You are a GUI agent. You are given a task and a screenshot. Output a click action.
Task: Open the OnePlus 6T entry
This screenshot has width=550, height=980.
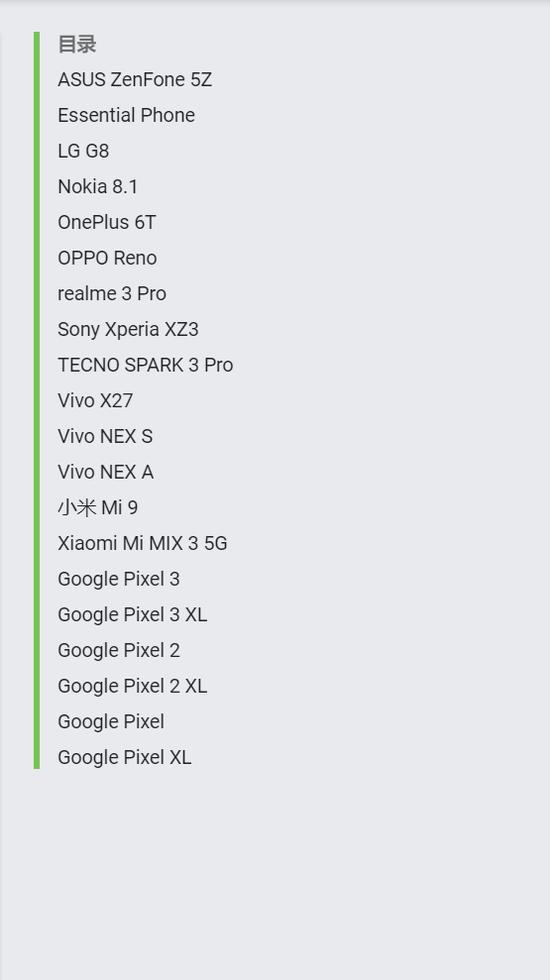[106, 222]
